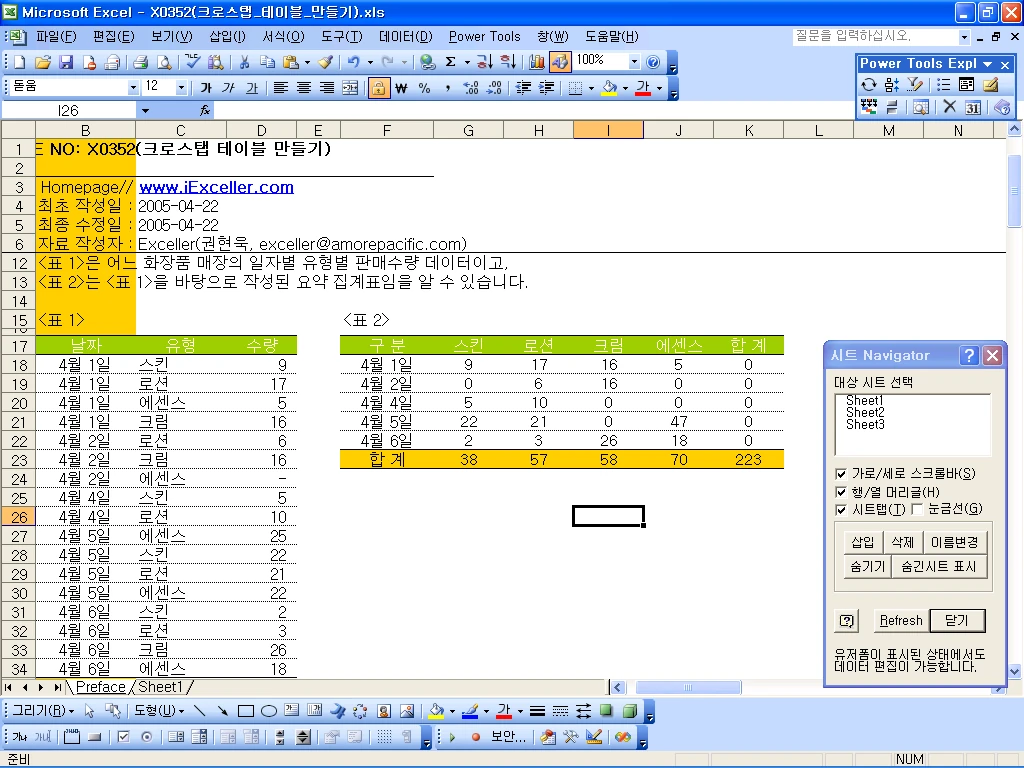Expand the font color dropdown arrow
The image size is (1024, 768).
coord(660,88)
